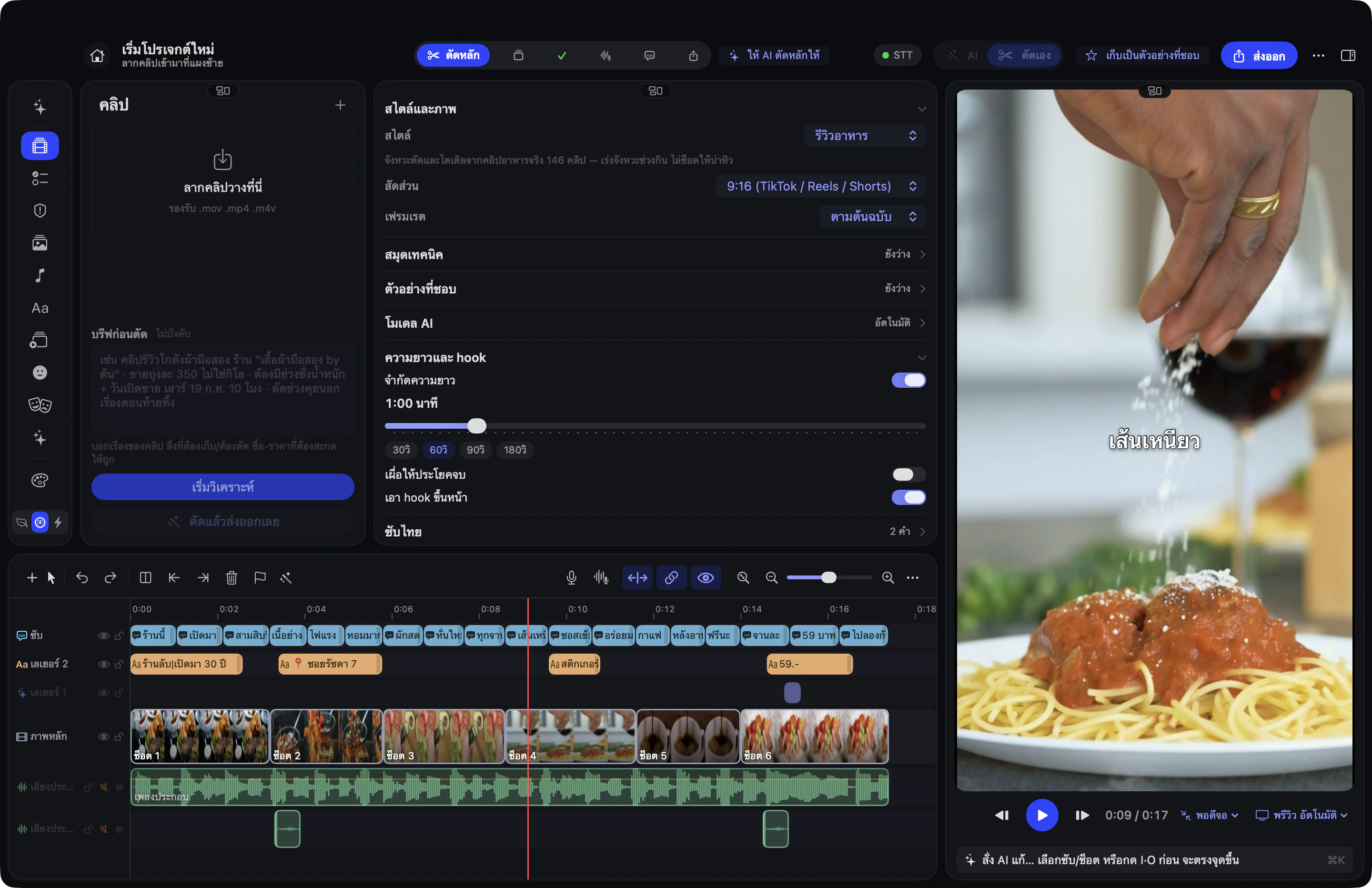Viewport: 1372px width, 888px height.
Task: Open the aspect ratio dropdown 9:16
Action: coord(821,186)
